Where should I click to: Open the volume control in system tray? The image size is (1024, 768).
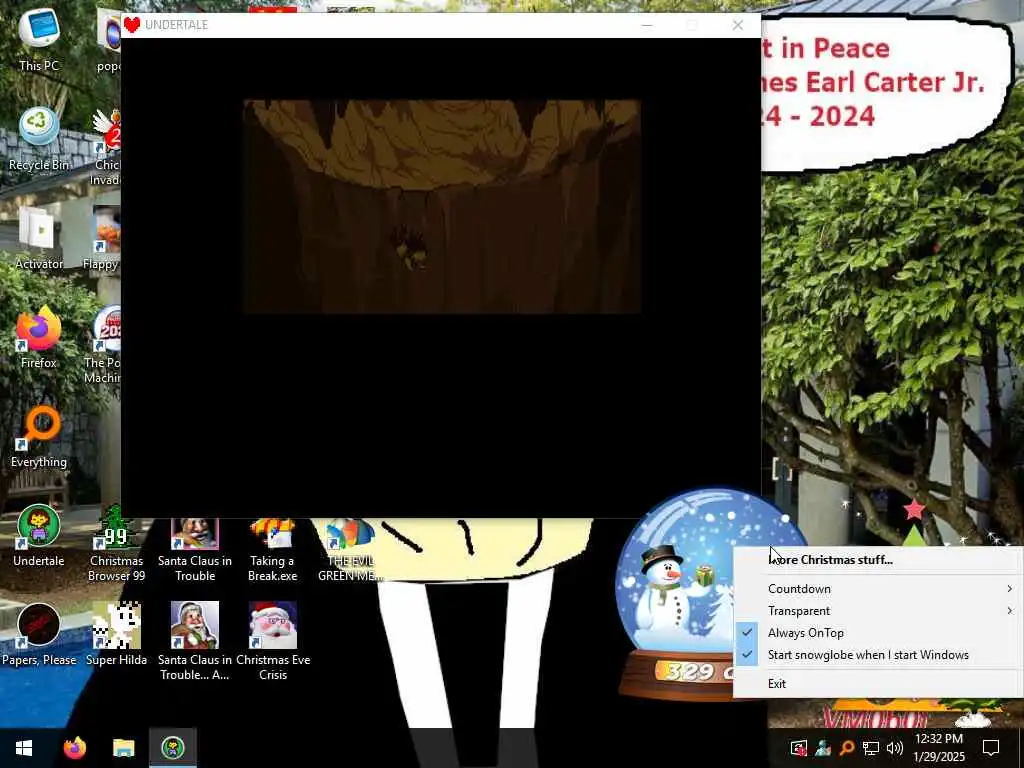pos(894,748)
